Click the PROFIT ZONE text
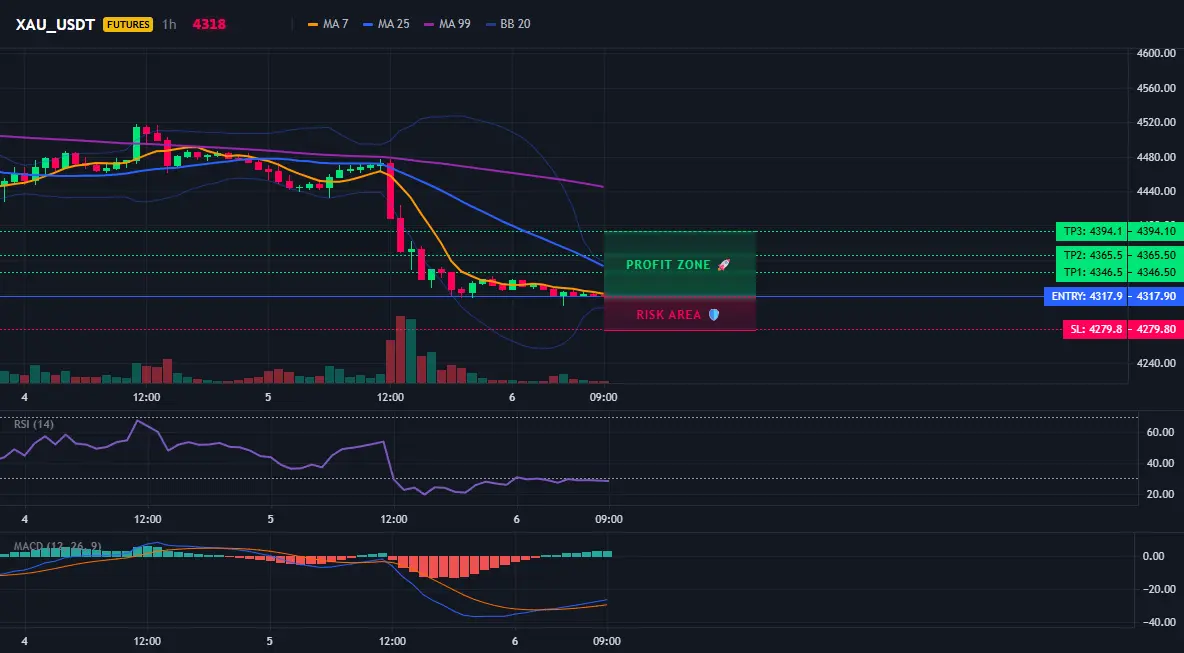This screenshot has width=1184, height=653. [668, 265]
